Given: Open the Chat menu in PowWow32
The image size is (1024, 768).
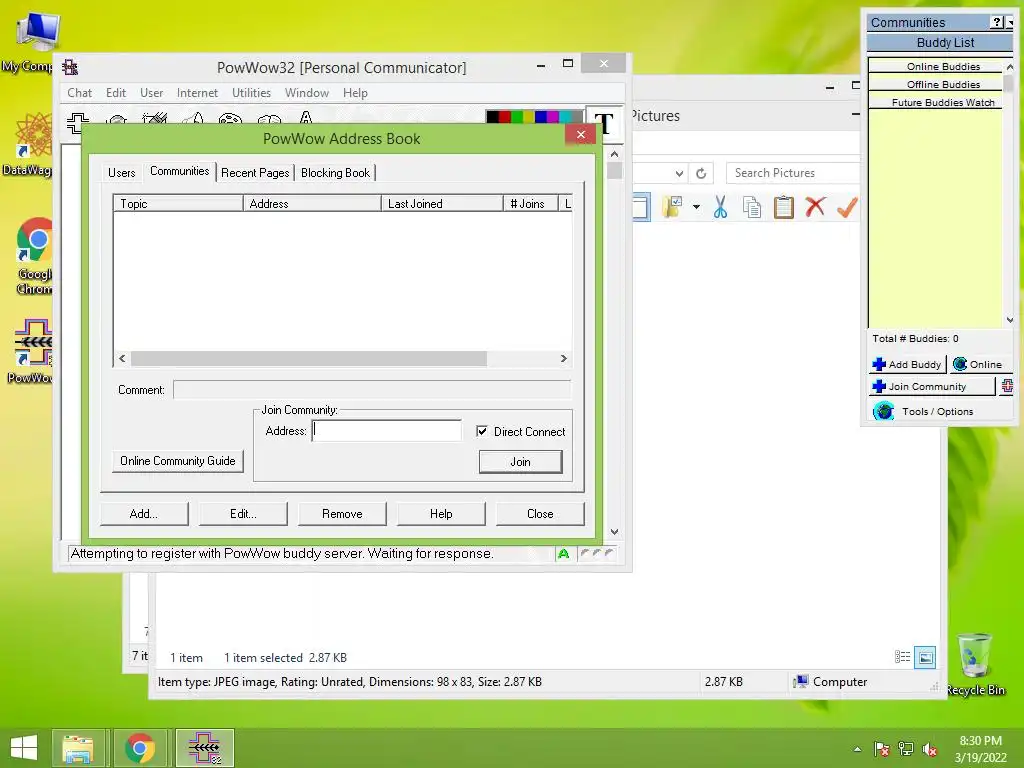Looking at the screenshot, I should 80,93.
